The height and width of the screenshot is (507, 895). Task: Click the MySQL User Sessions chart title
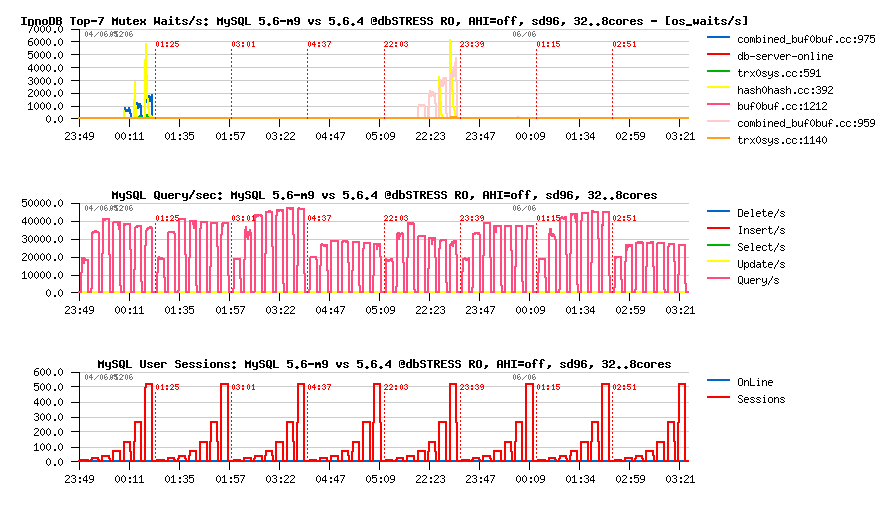coord(384,364)
